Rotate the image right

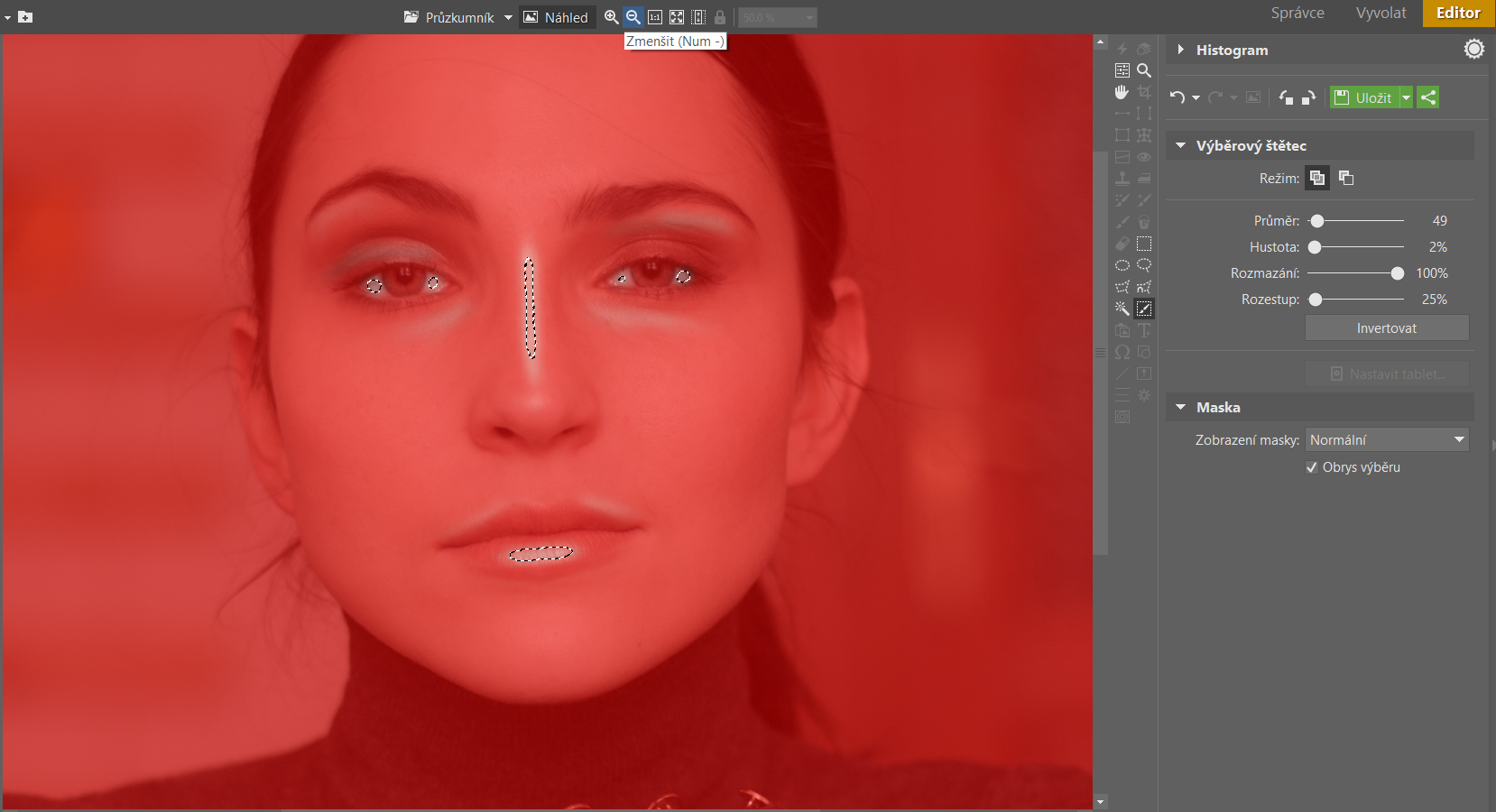point(1308,97)
